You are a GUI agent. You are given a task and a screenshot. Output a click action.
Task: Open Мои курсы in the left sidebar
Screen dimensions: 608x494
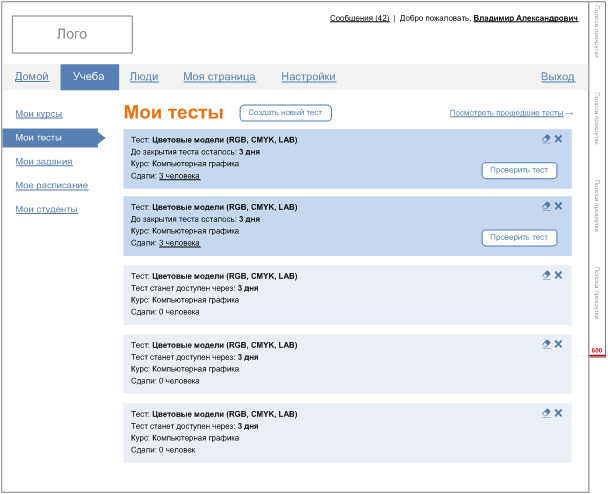[x=39, y=114]
